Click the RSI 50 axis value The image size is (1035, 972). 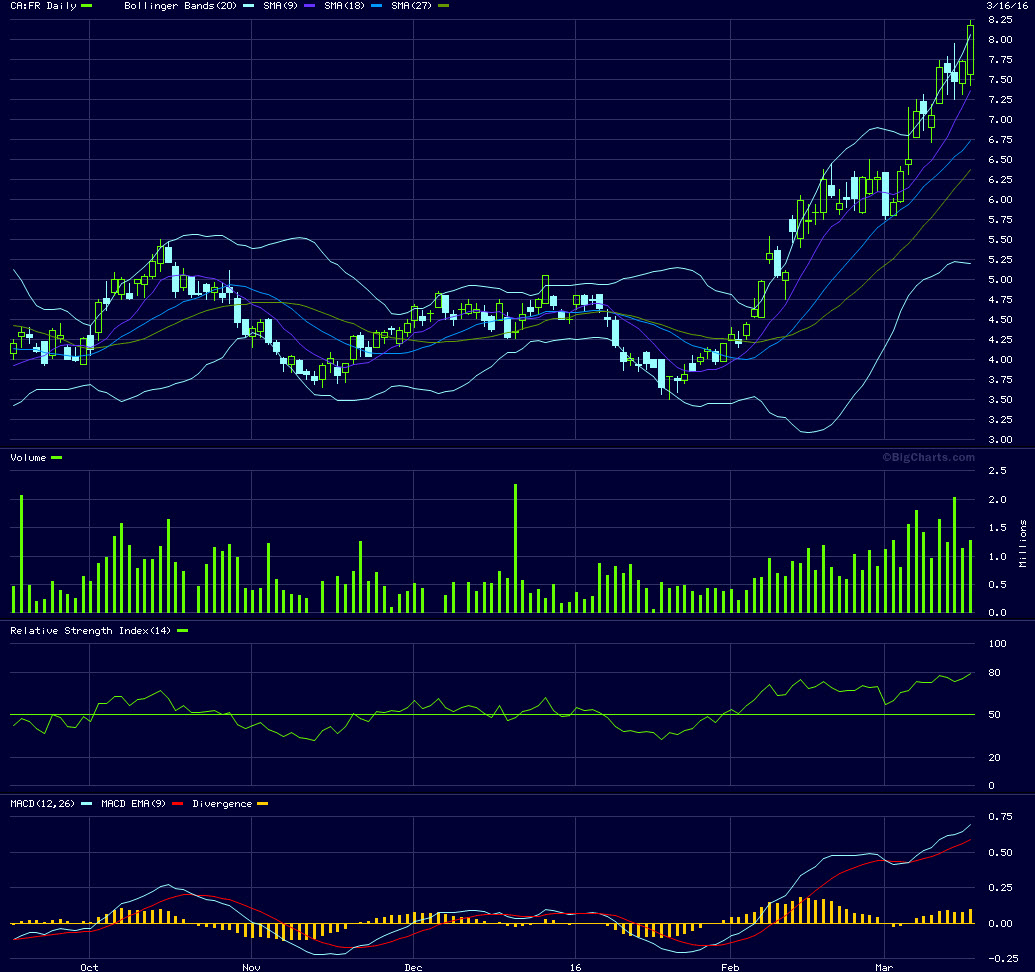pos(994,715)
